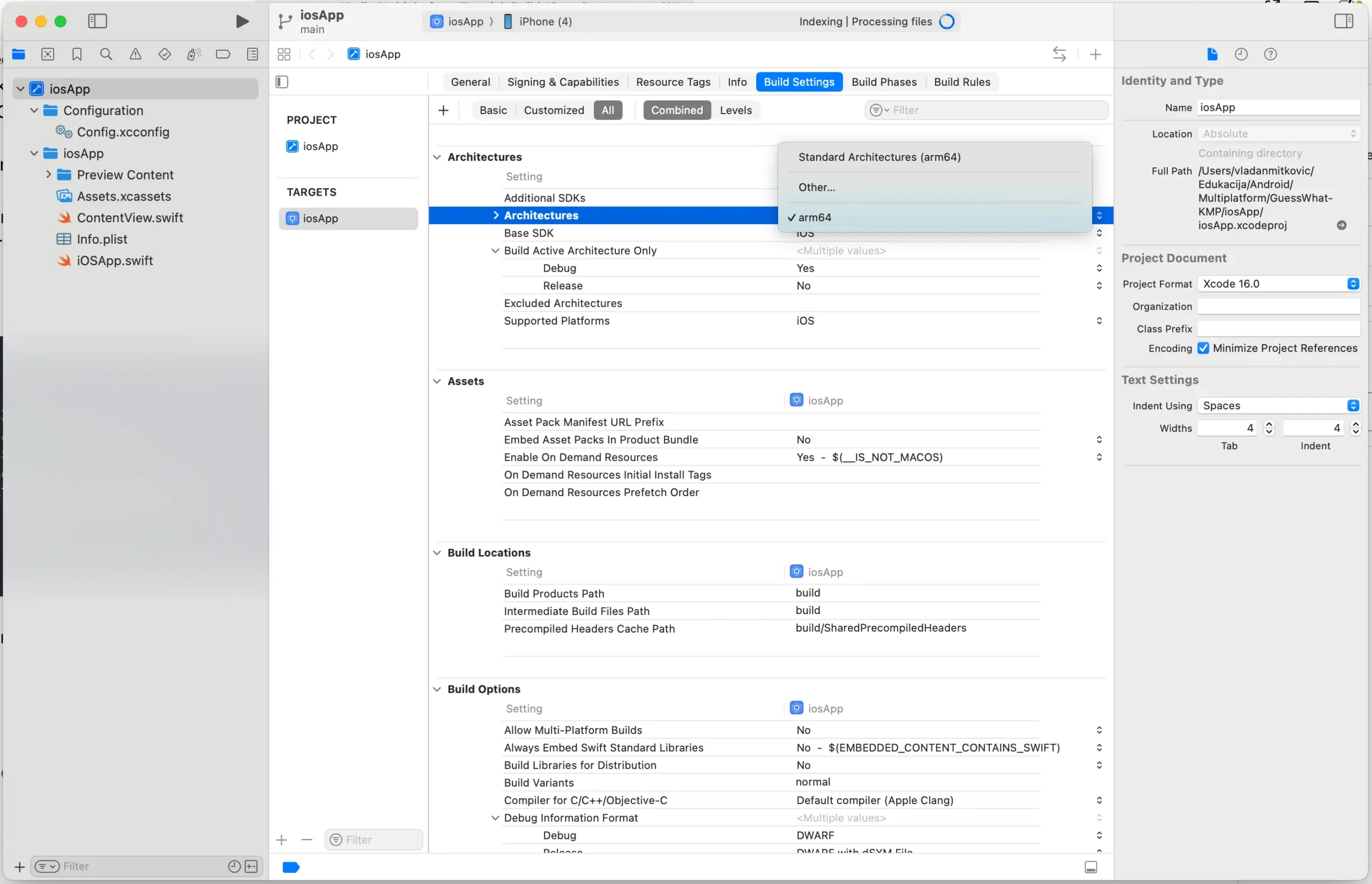Switch settings view to Levels
Viewport: 1372px width, 884px height.
coord(735,110)
